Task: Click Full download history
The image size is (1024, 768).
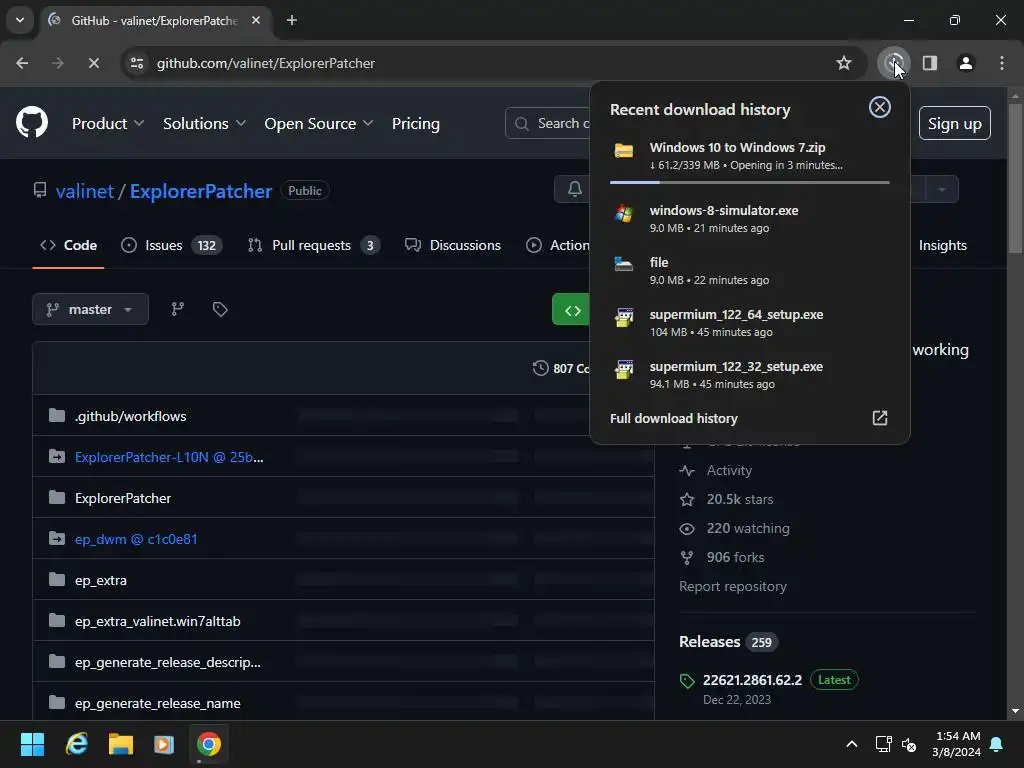Action: point(674,419)
